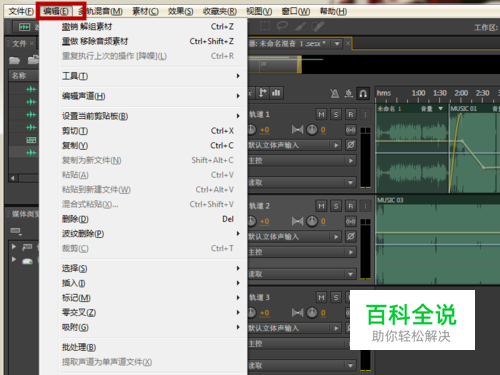500x375 pixels.
Task: Open Media Browser drive dropdown
Action: (16, 231)
